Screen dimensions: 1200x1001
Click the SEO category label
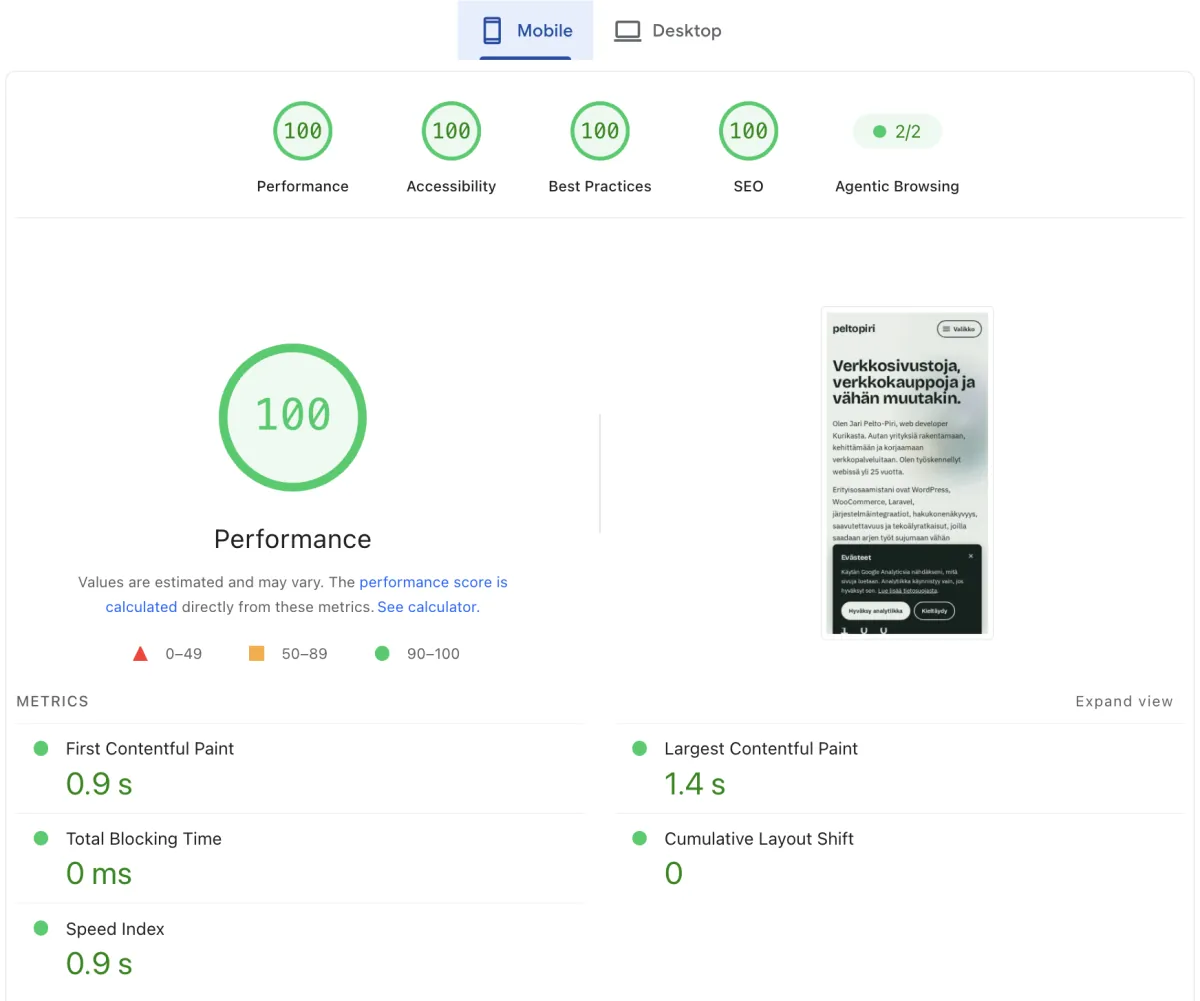748,186
